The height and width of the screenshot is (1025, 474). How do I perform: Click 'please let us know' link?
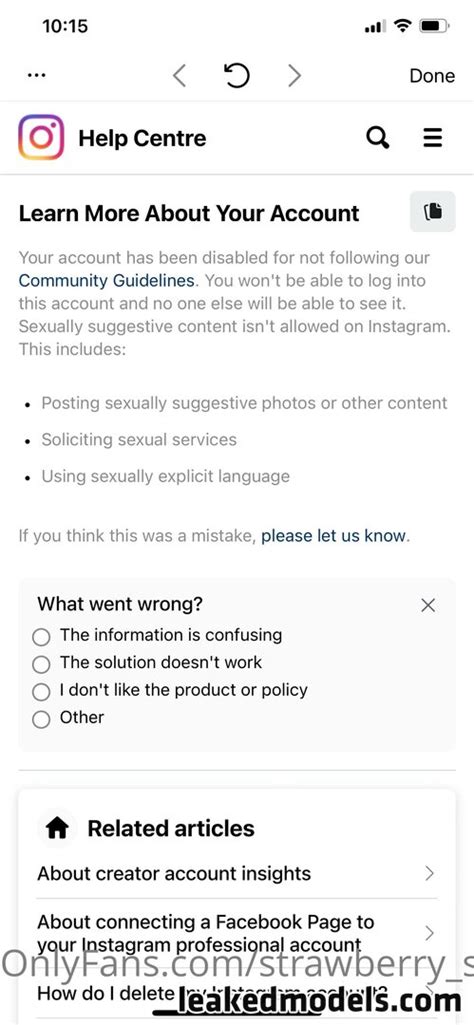(x=333, y=536)
